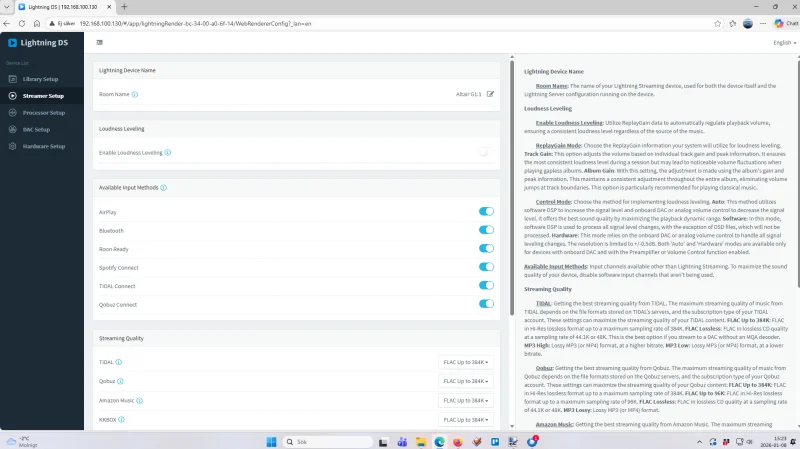The image size is (800, 449).
Task: Click the info icon beside Room Name
Action: 135,94
